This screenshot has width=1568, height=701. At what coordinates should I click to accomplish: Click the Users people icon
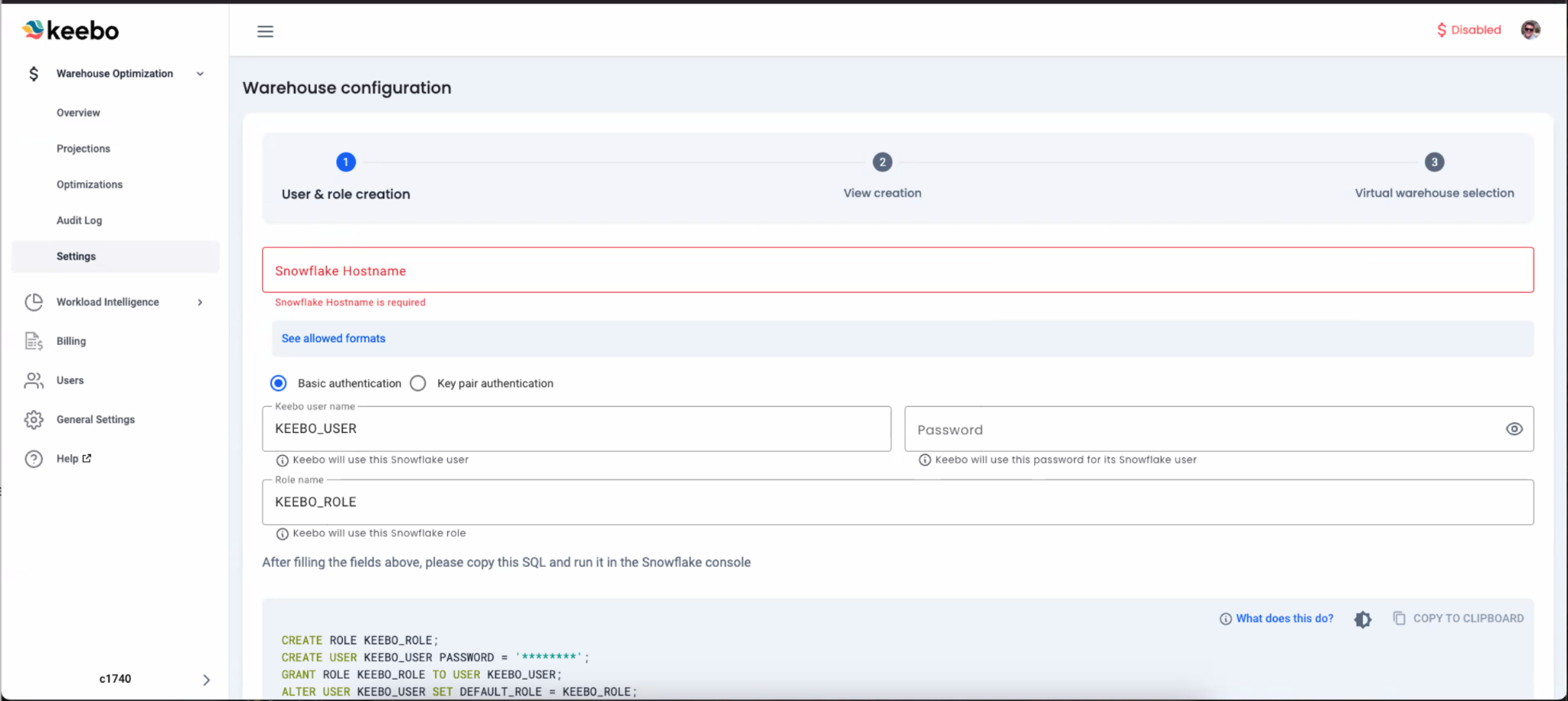click(x=34, y=381)
